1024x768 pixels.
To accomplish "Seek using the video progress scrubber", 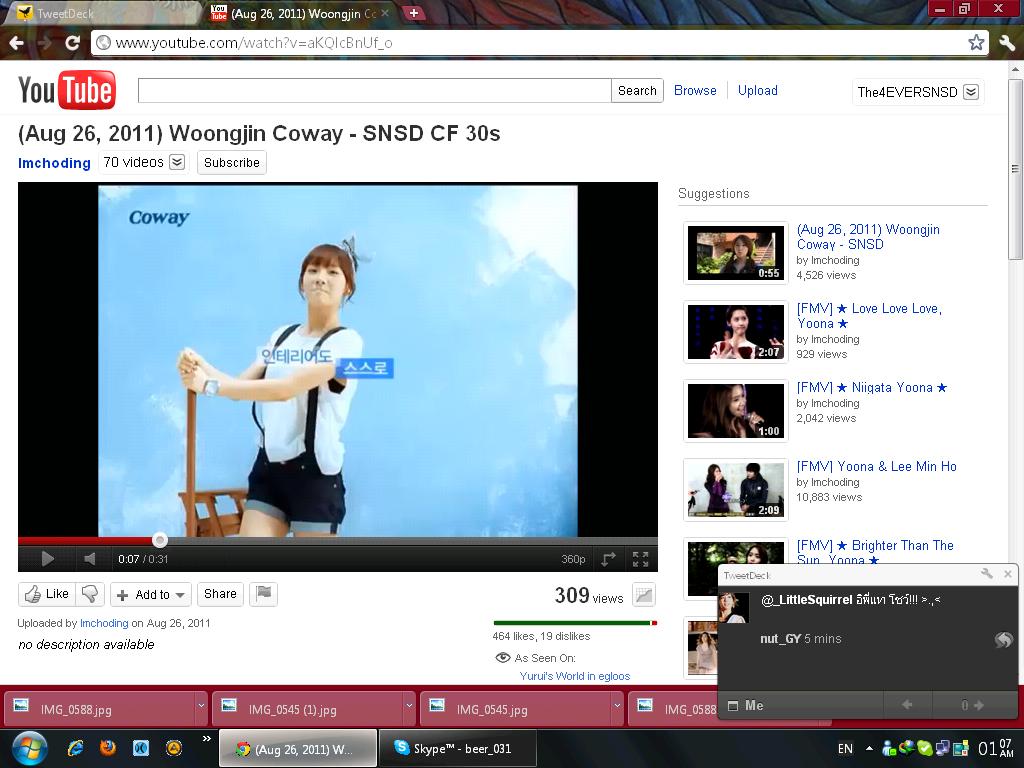I will [x=159, y=540].
